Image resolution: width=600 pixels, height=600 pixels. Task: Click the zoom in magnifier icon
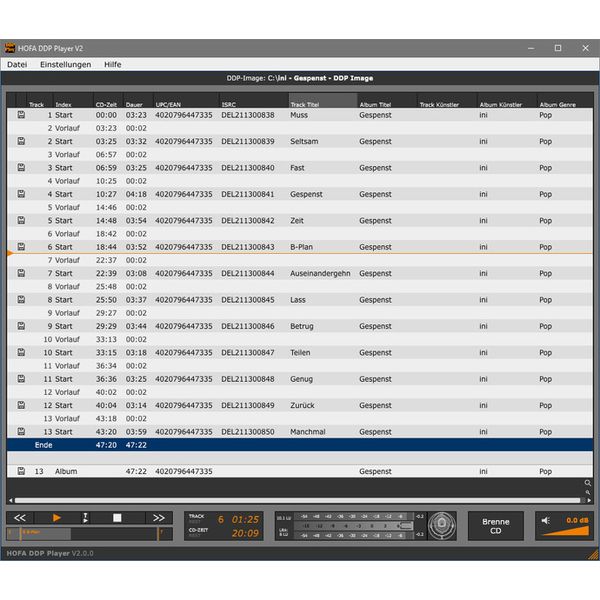(587, 483)
